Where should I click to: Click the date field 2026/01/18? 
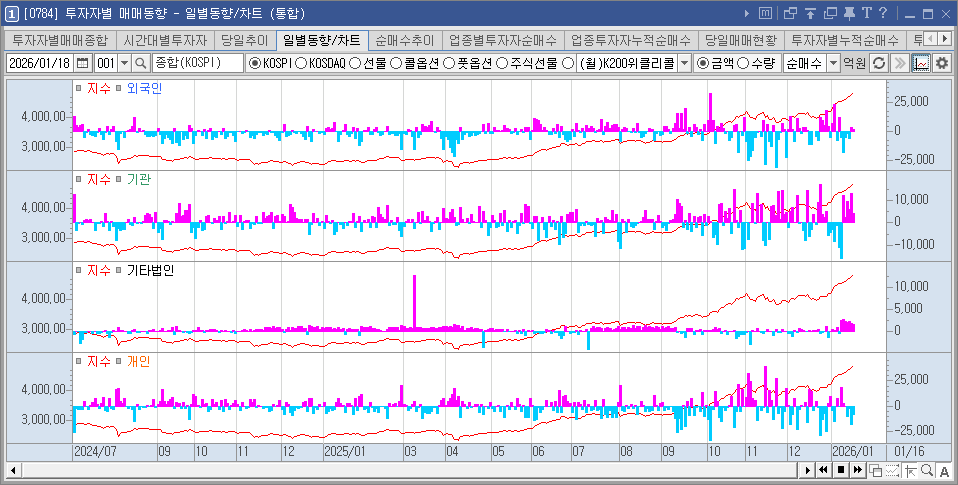pos(40,63)
